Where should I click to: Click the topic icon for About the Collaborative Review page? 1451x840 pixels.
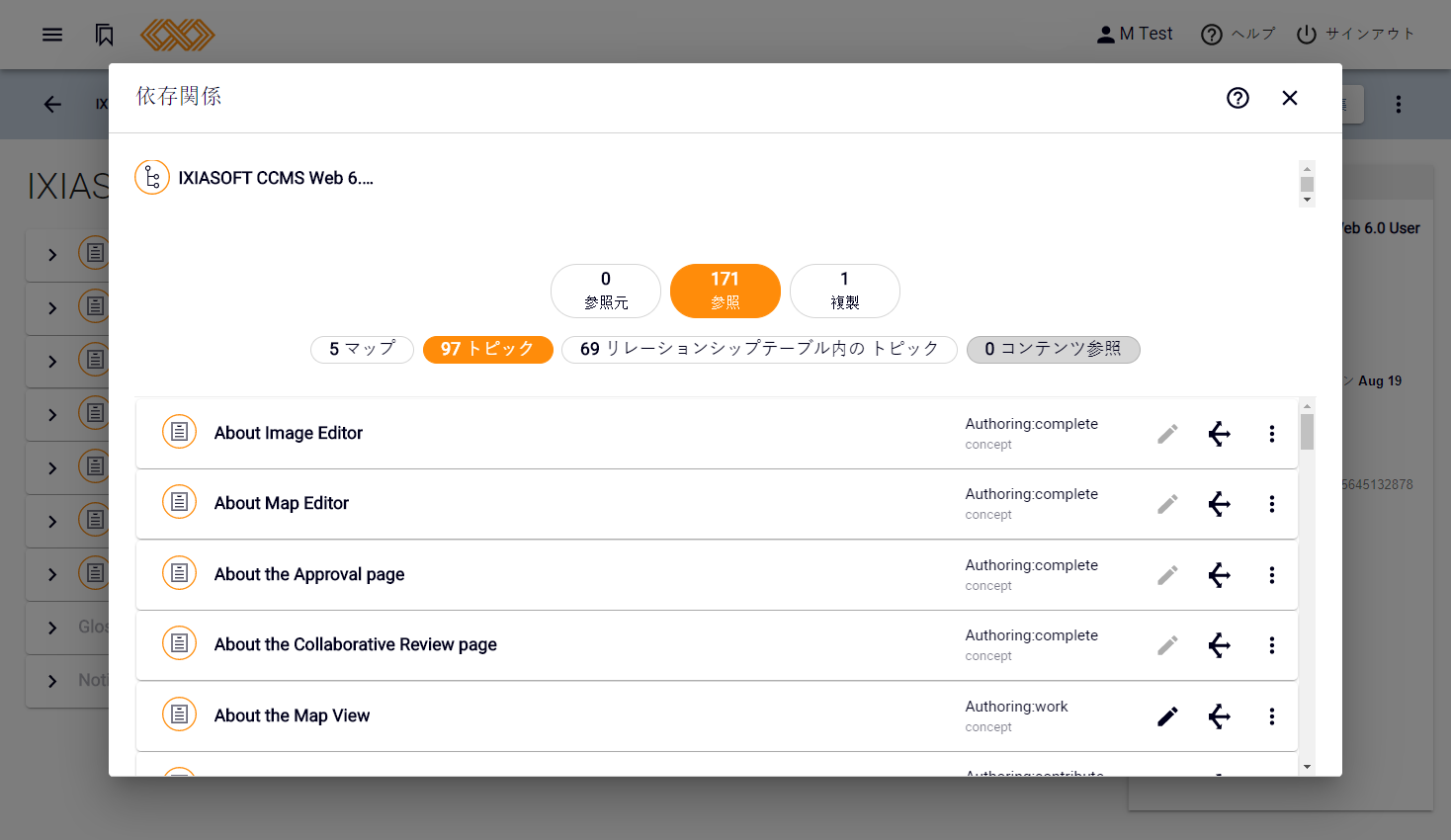179,643
